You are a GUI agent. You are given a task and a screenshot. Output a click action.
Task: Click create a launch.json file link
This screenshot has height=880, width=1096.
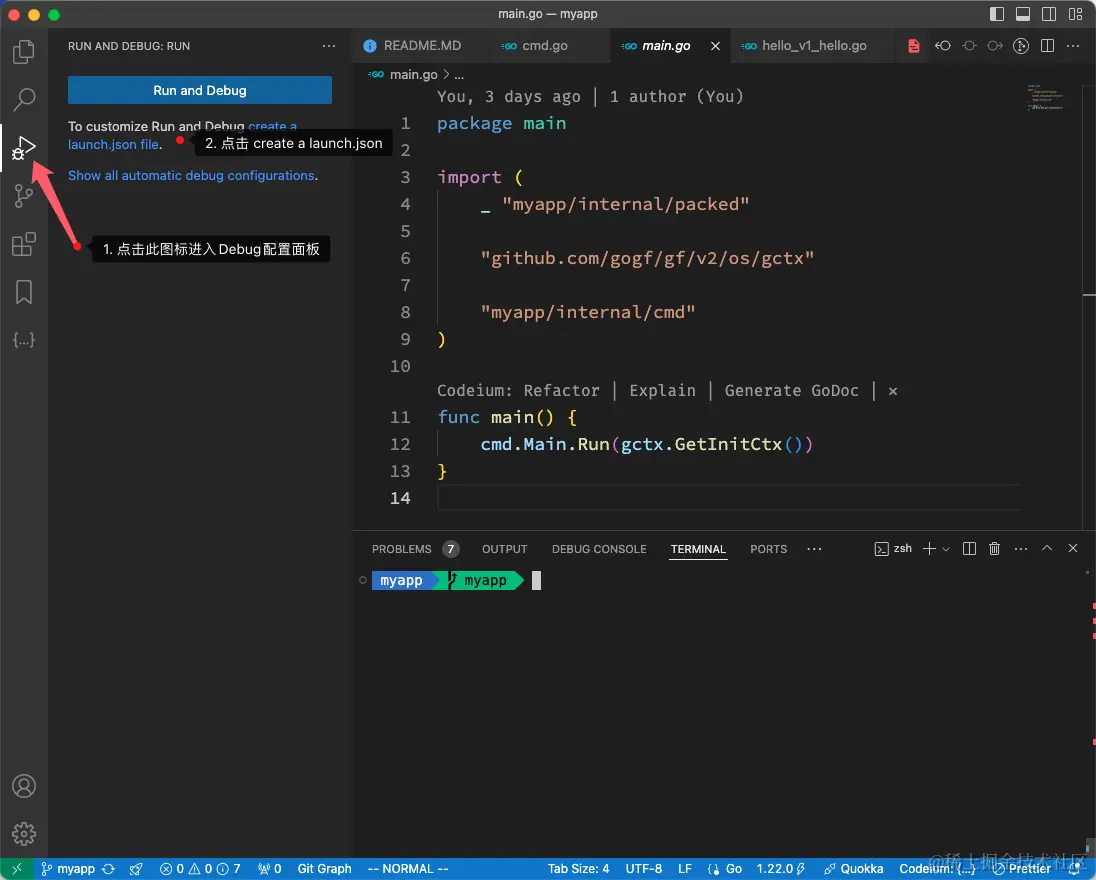pos(115,145)
